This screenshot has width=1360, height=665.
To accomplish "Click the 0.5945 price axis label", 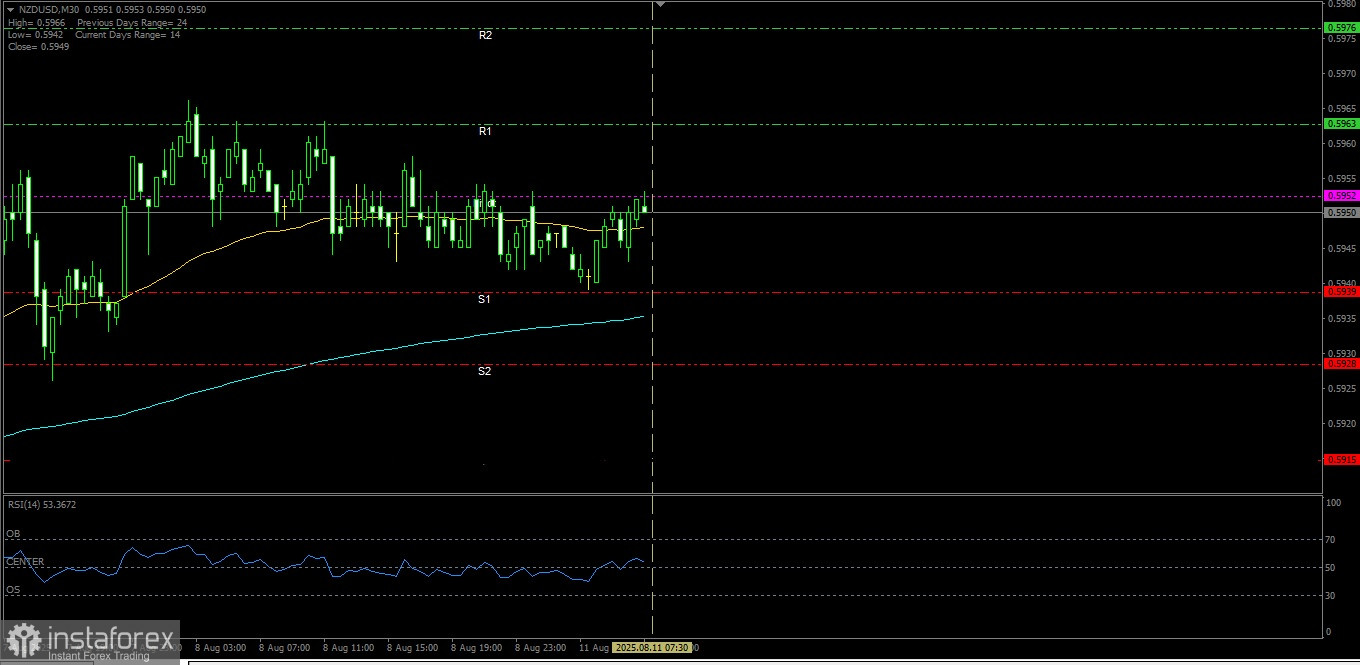I will coord(1340,248).
